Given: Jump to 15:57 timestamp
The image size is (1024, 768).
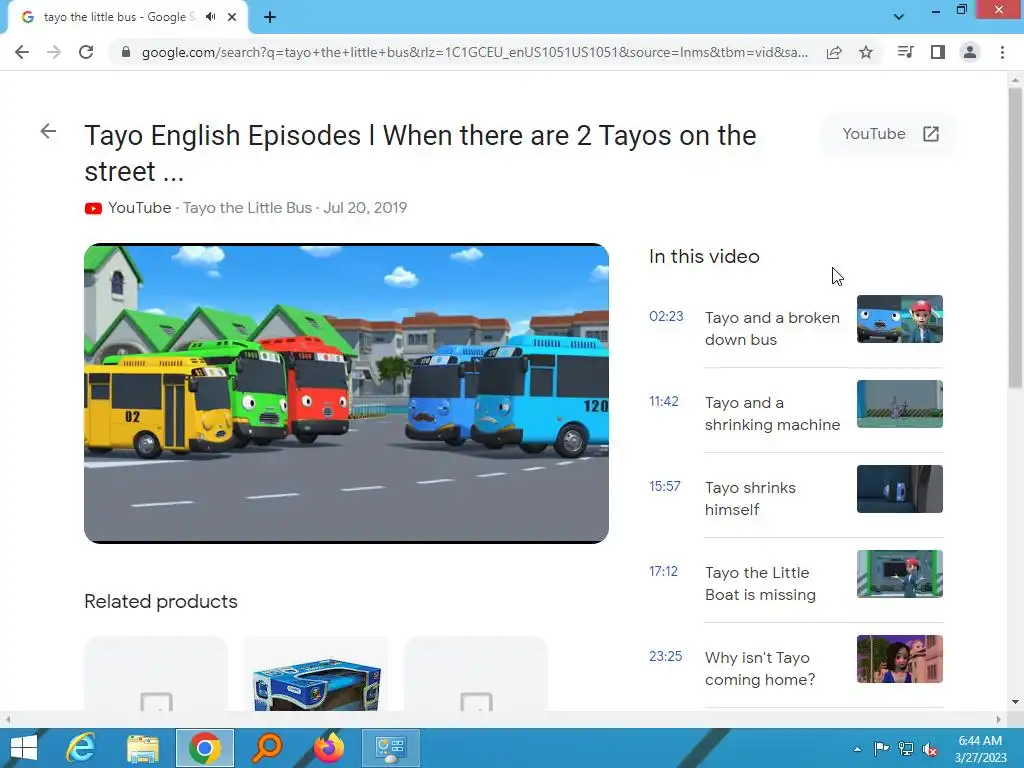Looking at the screenshot, I should (665, 487).
